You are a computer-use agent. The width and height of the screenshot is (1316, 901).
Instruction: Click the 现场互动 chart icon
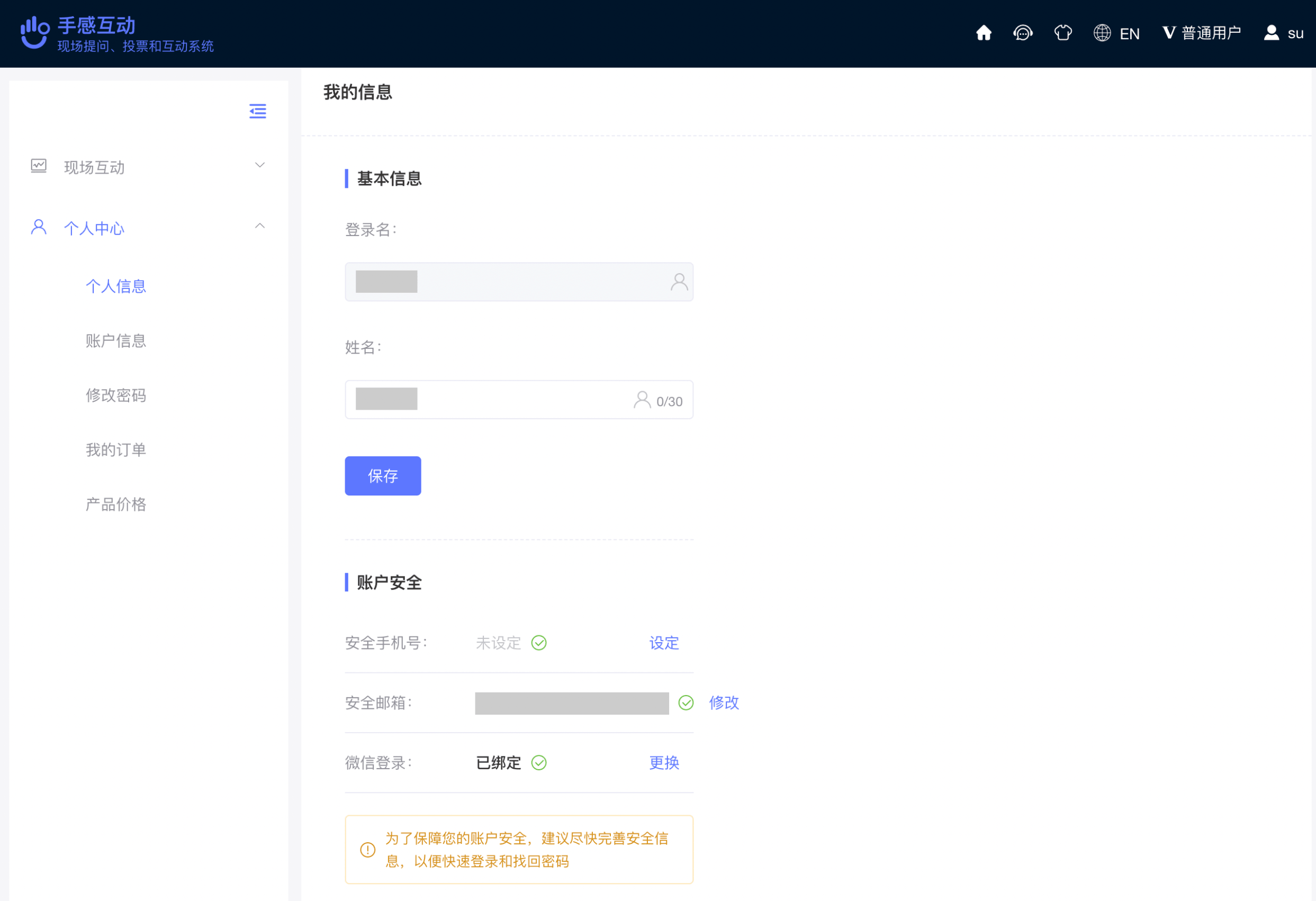(39, 166)
